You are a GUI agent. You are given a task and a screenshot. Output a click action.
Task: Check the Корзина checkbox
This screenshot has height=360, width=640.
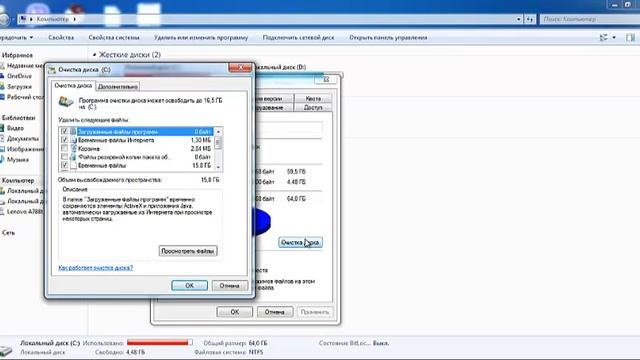coord(64,149)
